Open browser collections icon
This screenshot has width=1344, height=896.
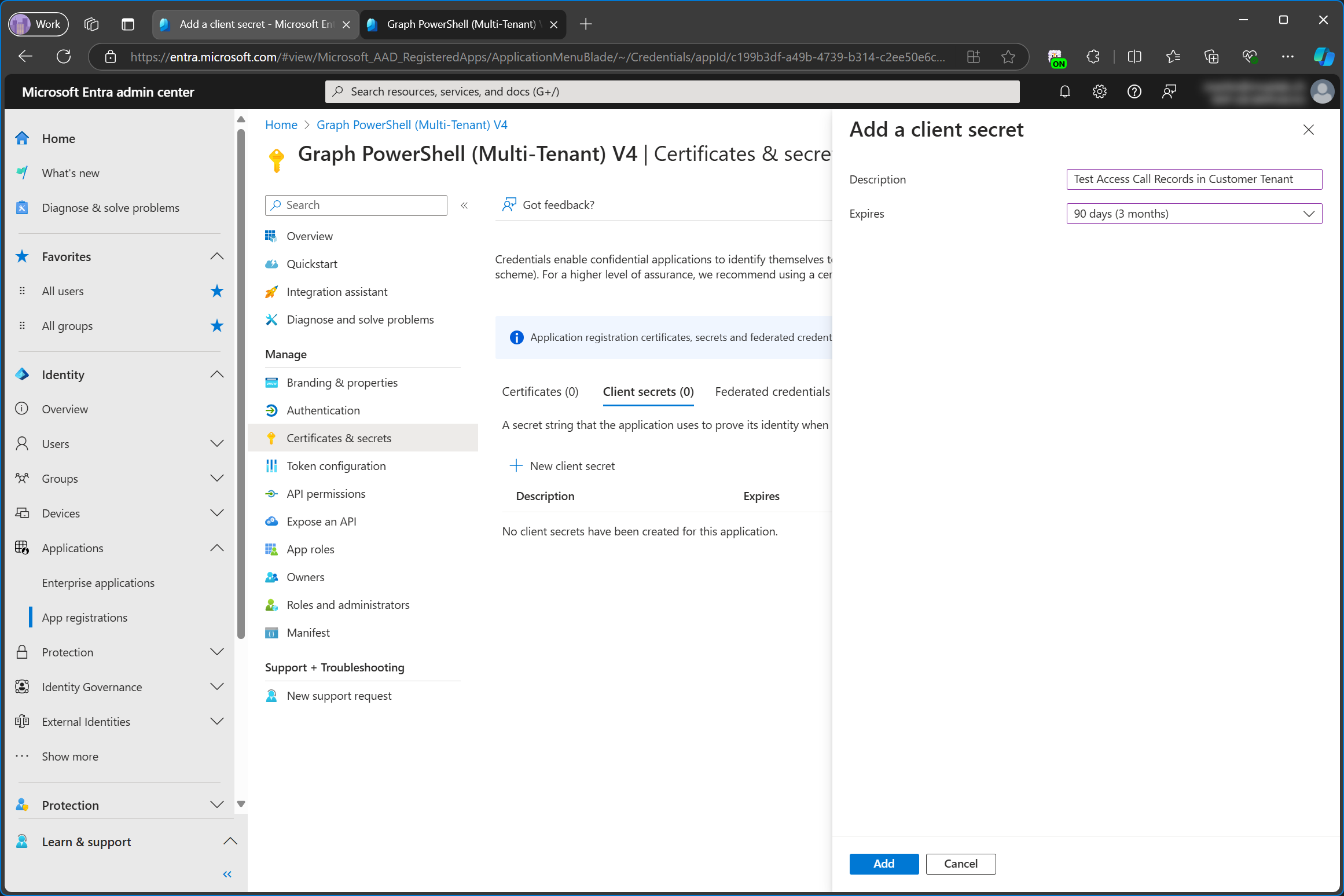coord(1211,57)
